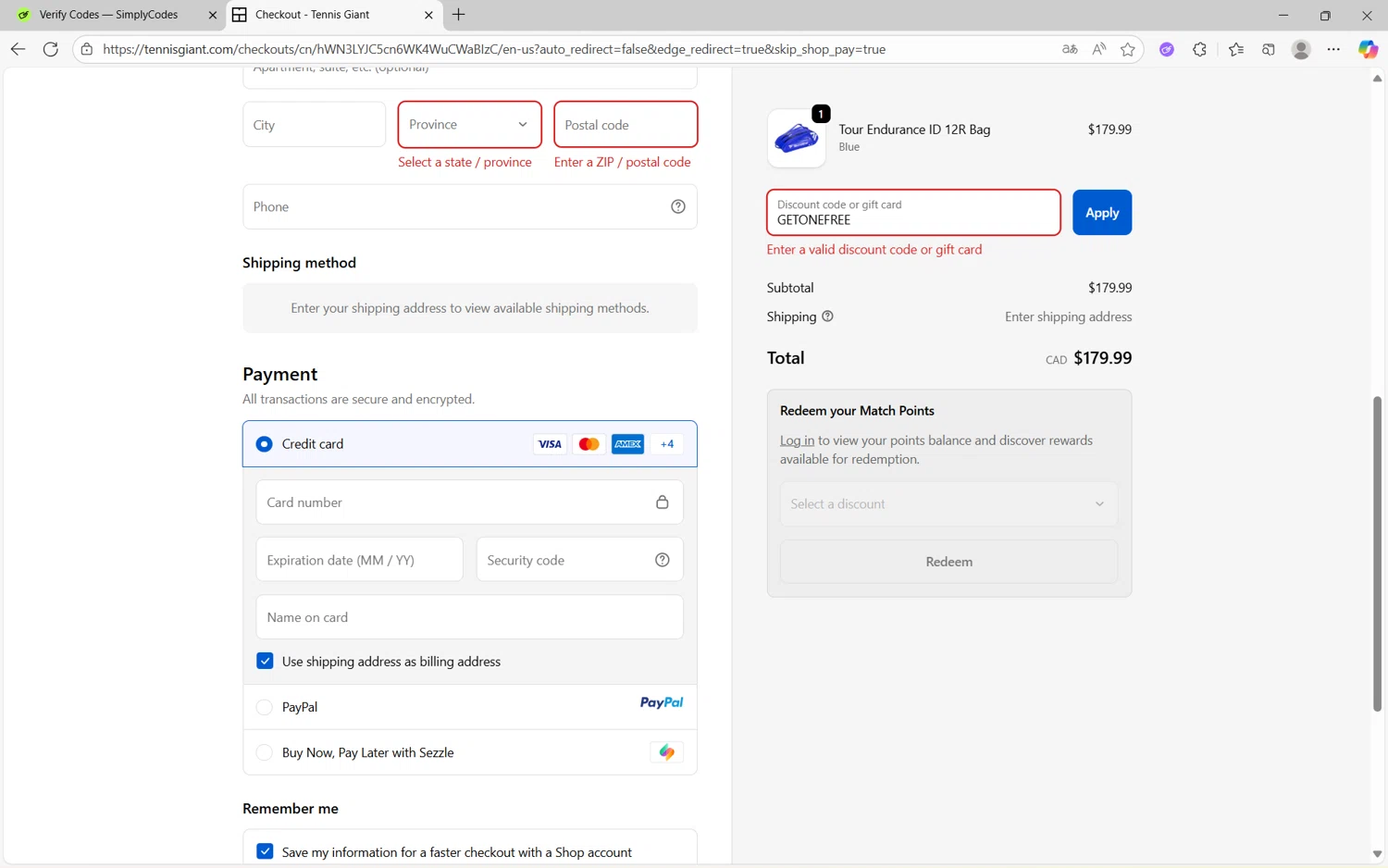
Task: Click the translate page icon
Action: [x=1070, y=49]
